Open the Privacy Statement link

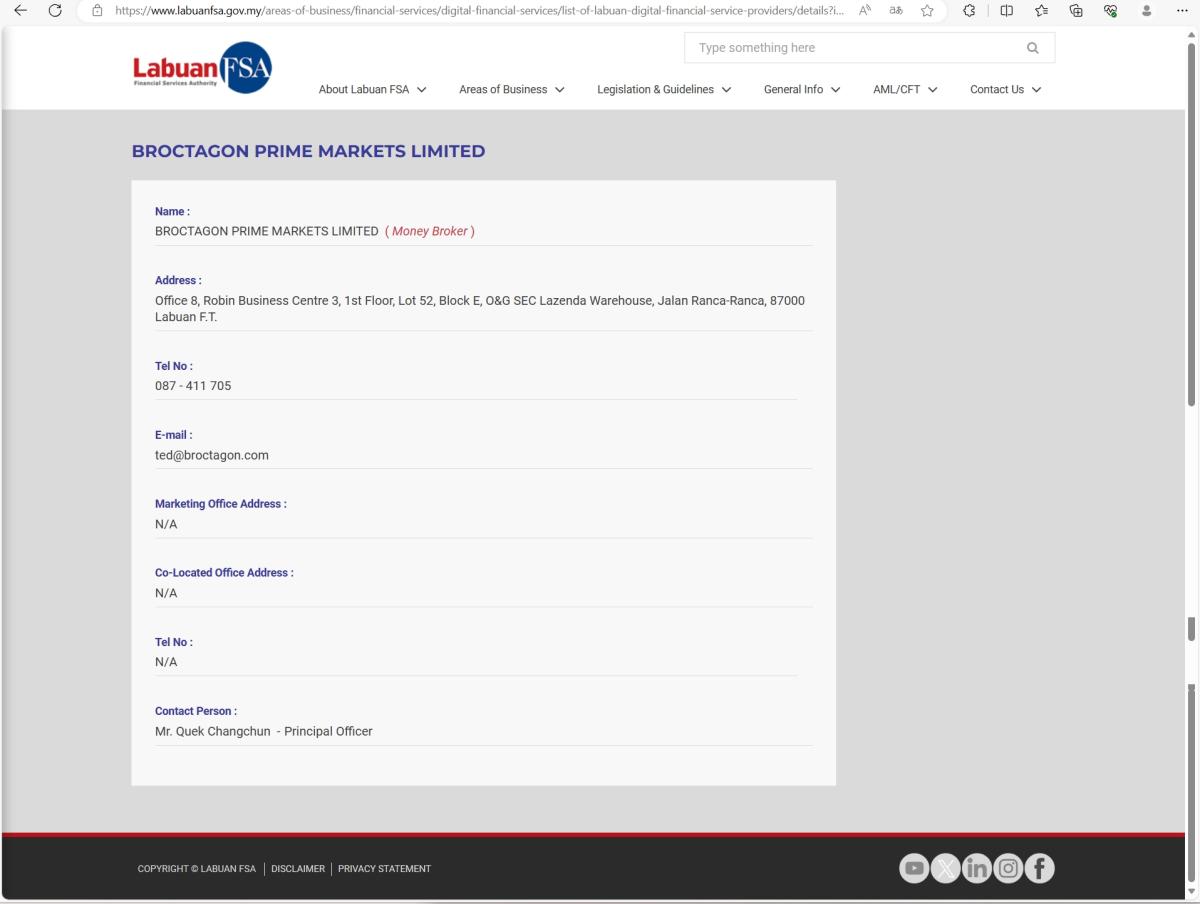384,869
